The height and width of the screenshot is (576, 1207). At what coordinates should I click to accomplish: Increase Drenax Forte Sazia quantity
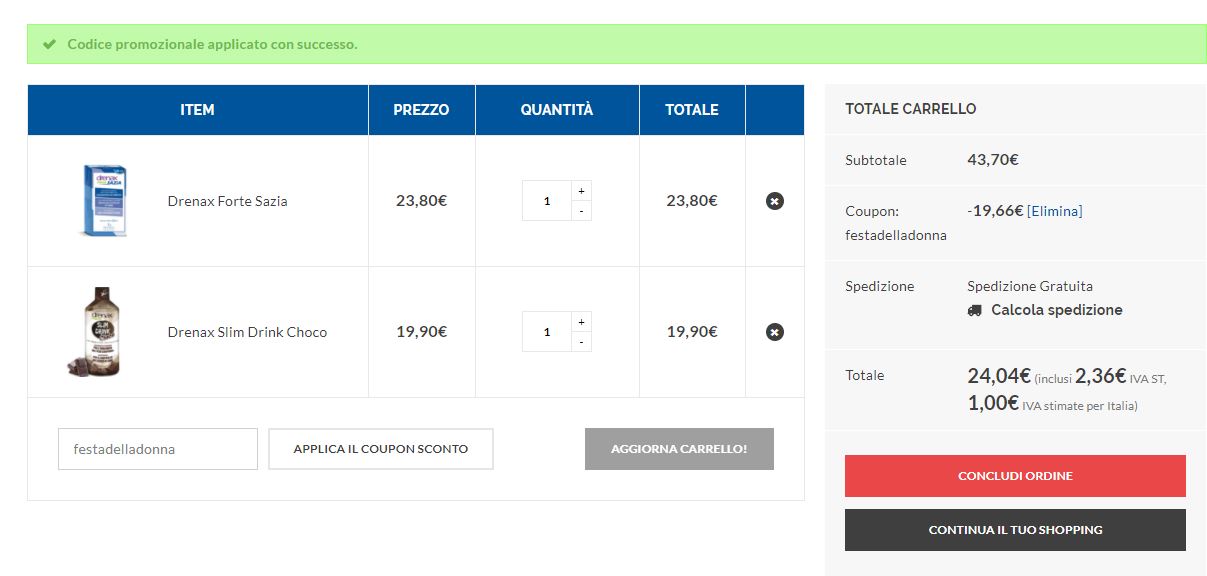[581, 190]
